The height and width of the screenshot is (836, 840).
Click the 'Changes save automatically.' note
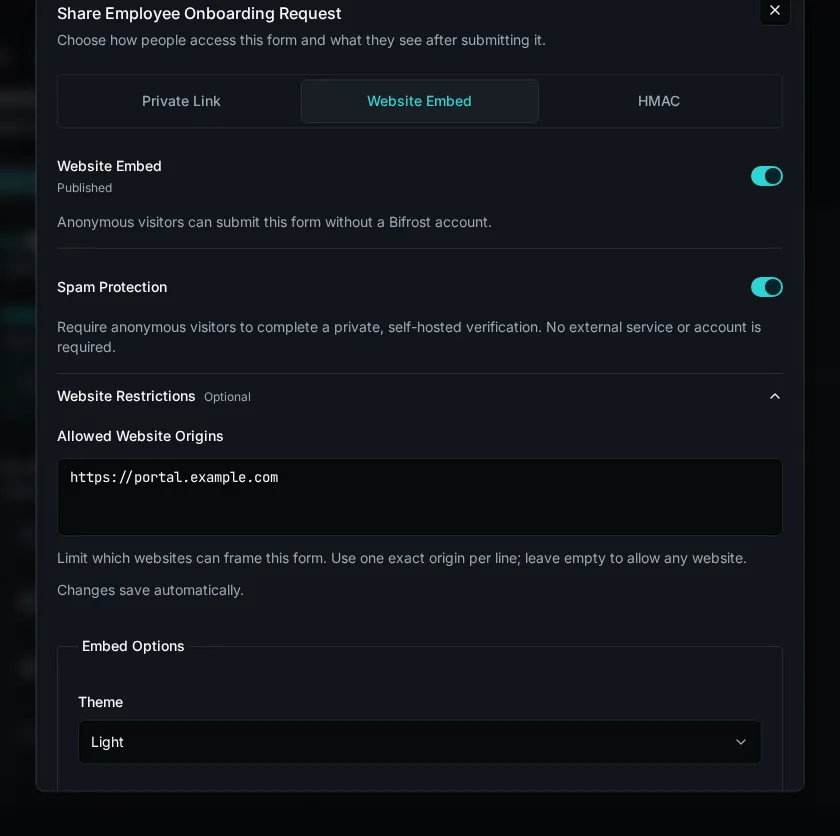150,590
